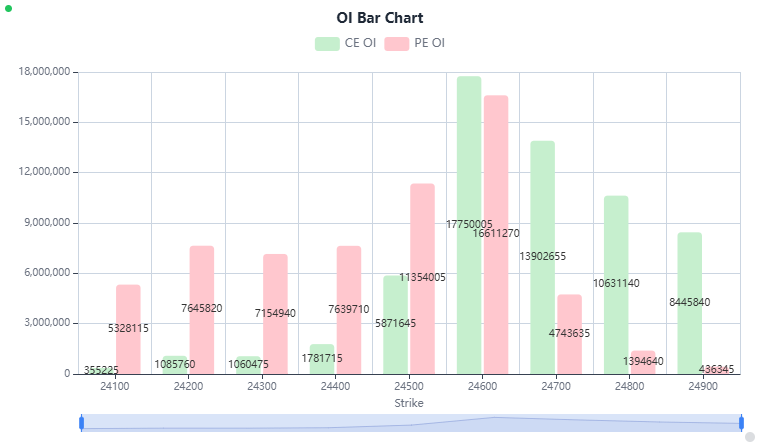Click the 7639710 data label
The image size is (757, 447).
point(349,309)
